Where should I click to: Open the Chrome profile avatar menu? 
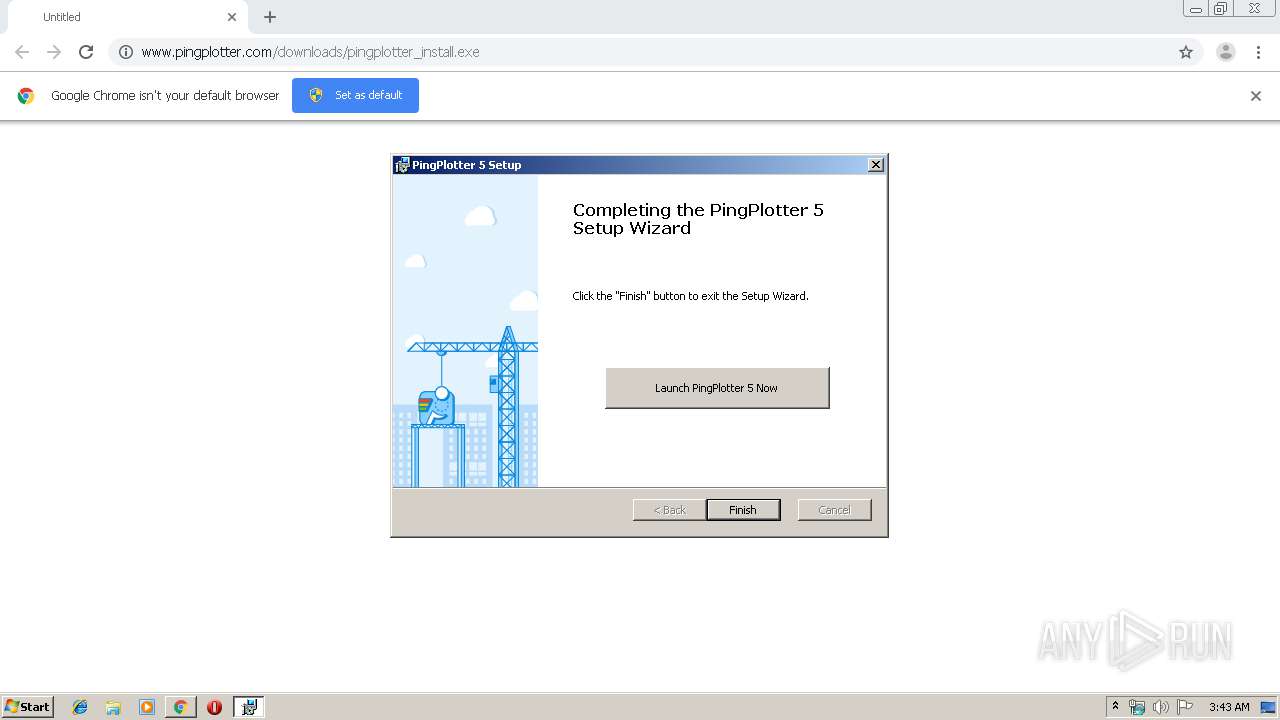coord(1226,52)
